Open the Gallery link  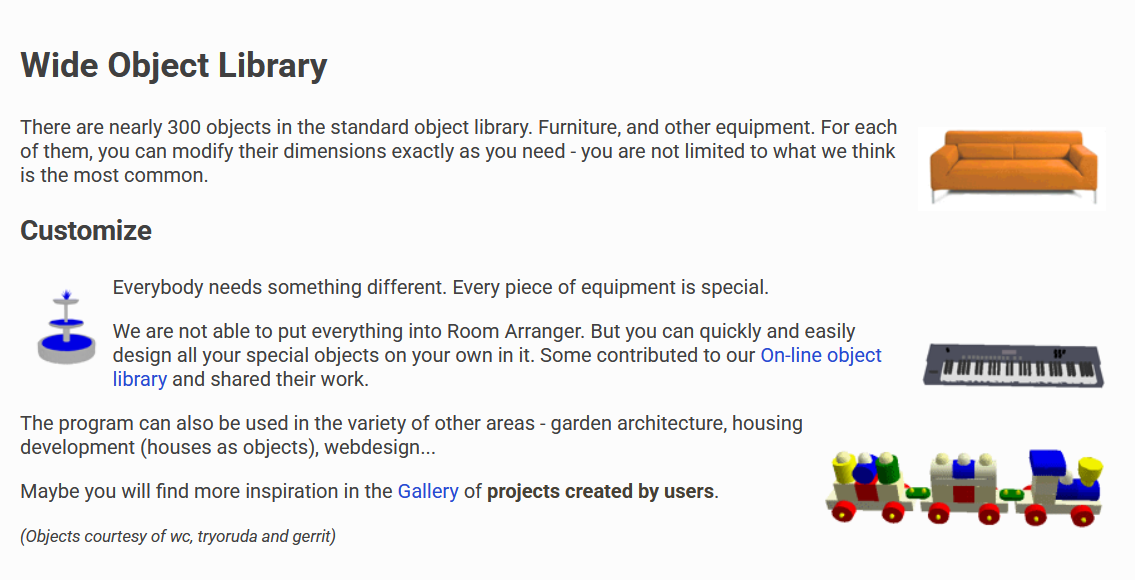428,491
